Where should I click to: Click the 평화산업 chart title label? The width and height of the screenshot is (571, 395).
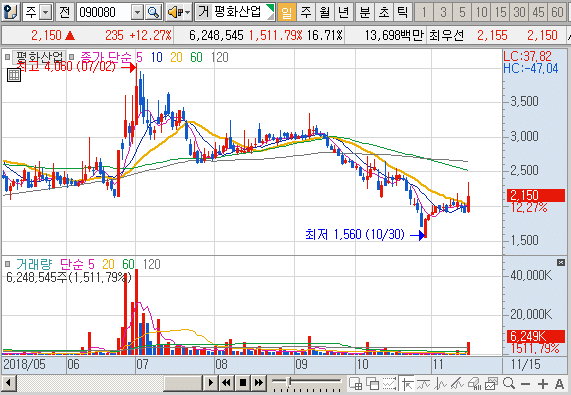pos(39,57)
